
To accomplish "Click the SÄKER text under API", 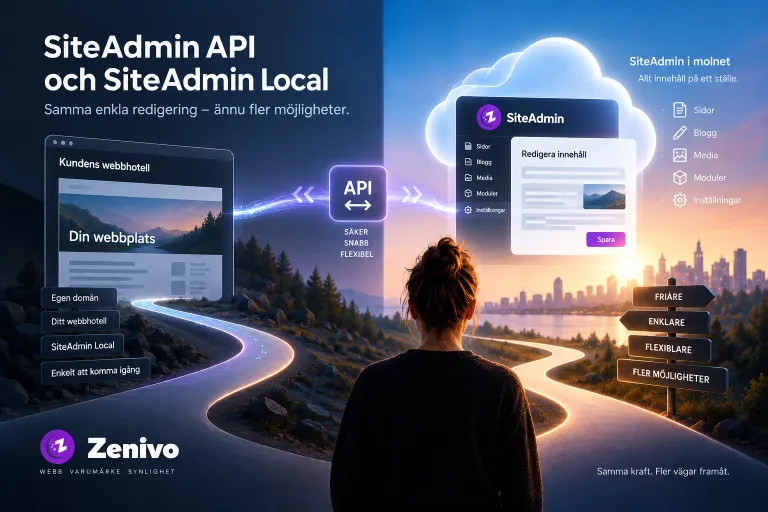I will (356, 232).
